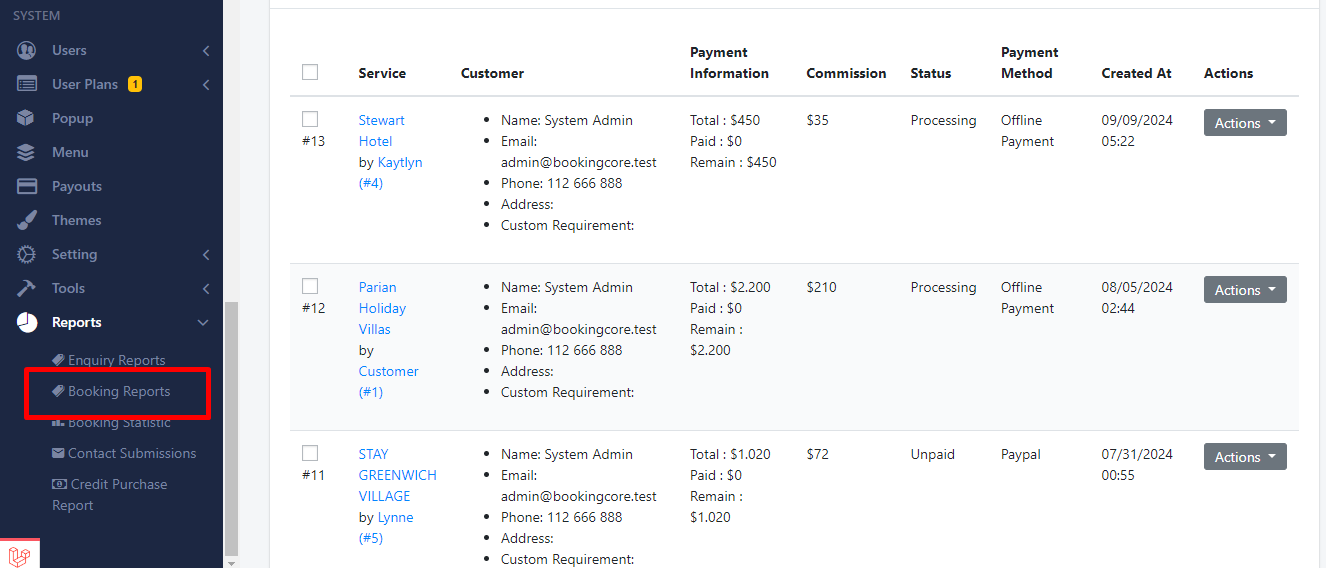
Task: Click the Themes brush icon
Action: [x=27, y=220]
